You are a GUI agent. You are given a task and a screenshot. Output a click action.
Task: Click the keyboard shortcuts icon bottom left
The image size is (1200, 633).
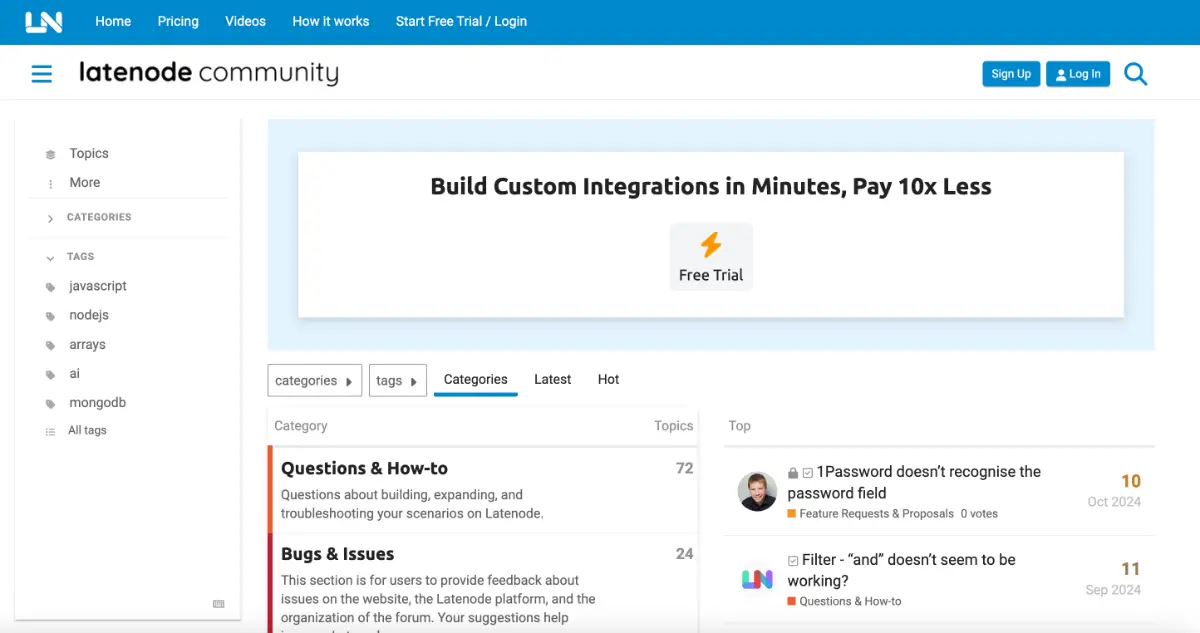[218, 604]
